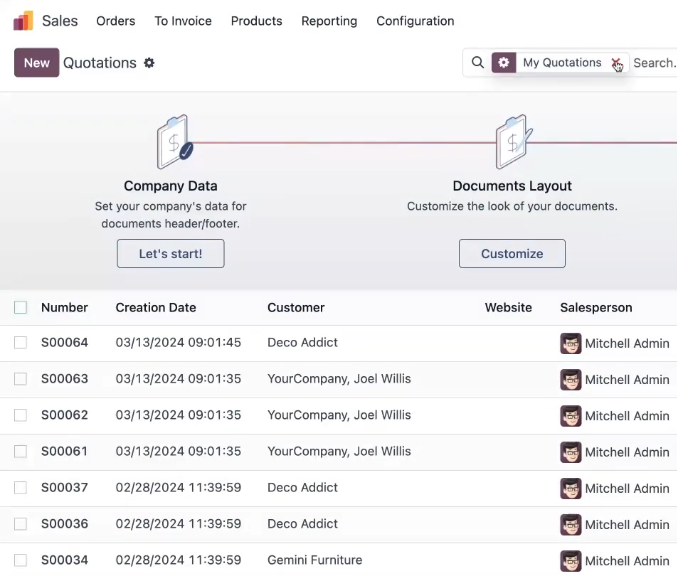The height and width of the screenshot is (576, 677).
Task: Select the checkbox for quotation S00062
Action: tap(20, 415)
